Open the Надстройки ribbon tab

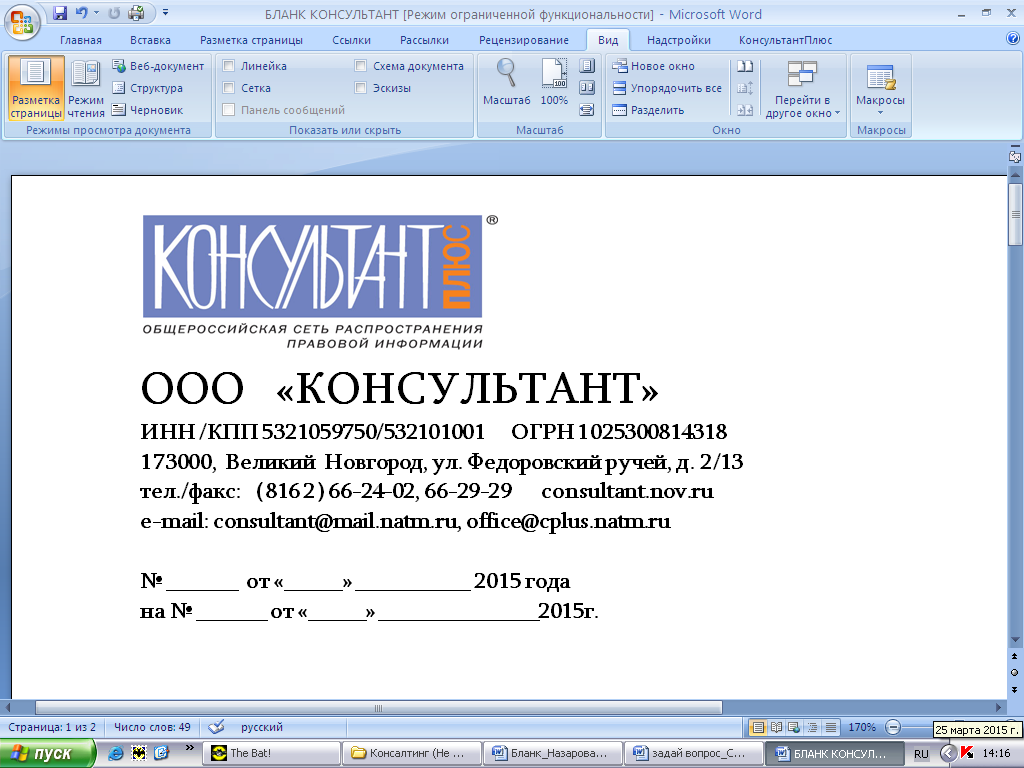(x=679, y=40)
